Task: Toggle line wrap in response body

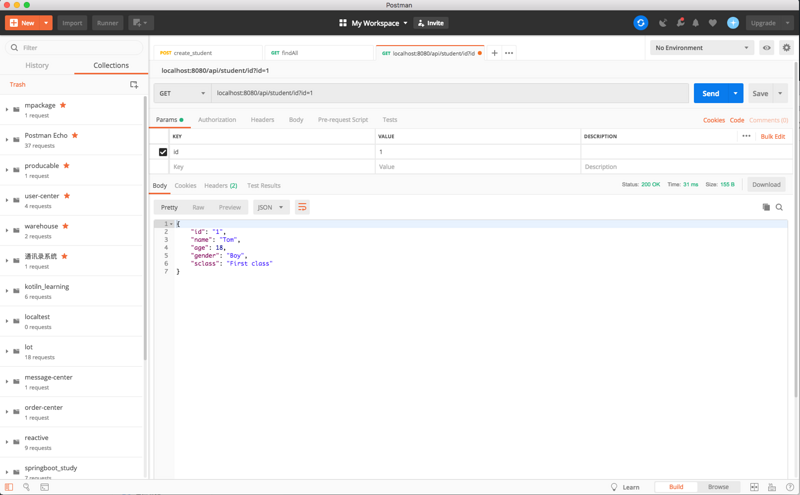Action: click(302, 207)
